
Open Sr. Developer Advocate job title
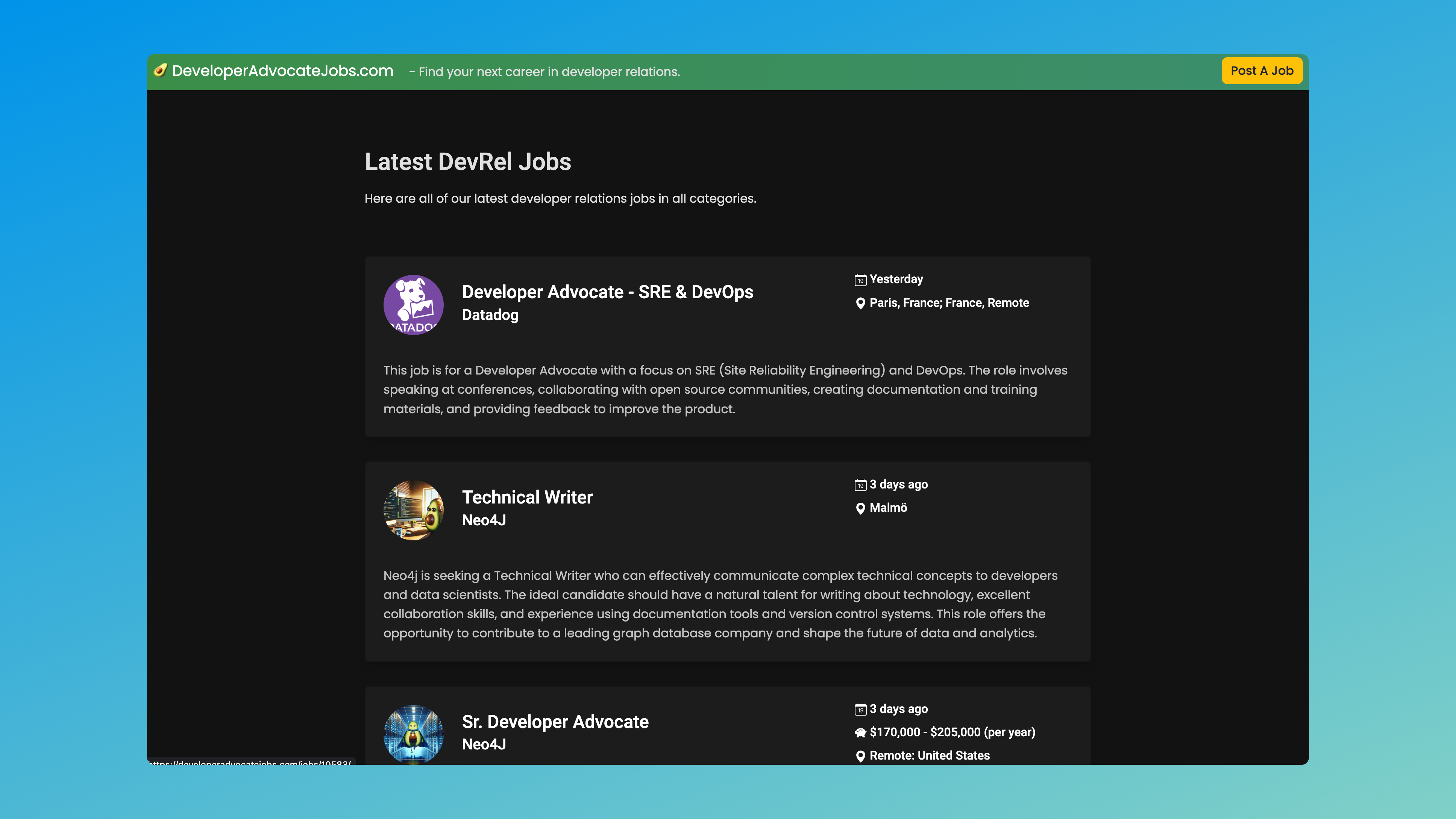pyautogui.click(x=555, y=721)
